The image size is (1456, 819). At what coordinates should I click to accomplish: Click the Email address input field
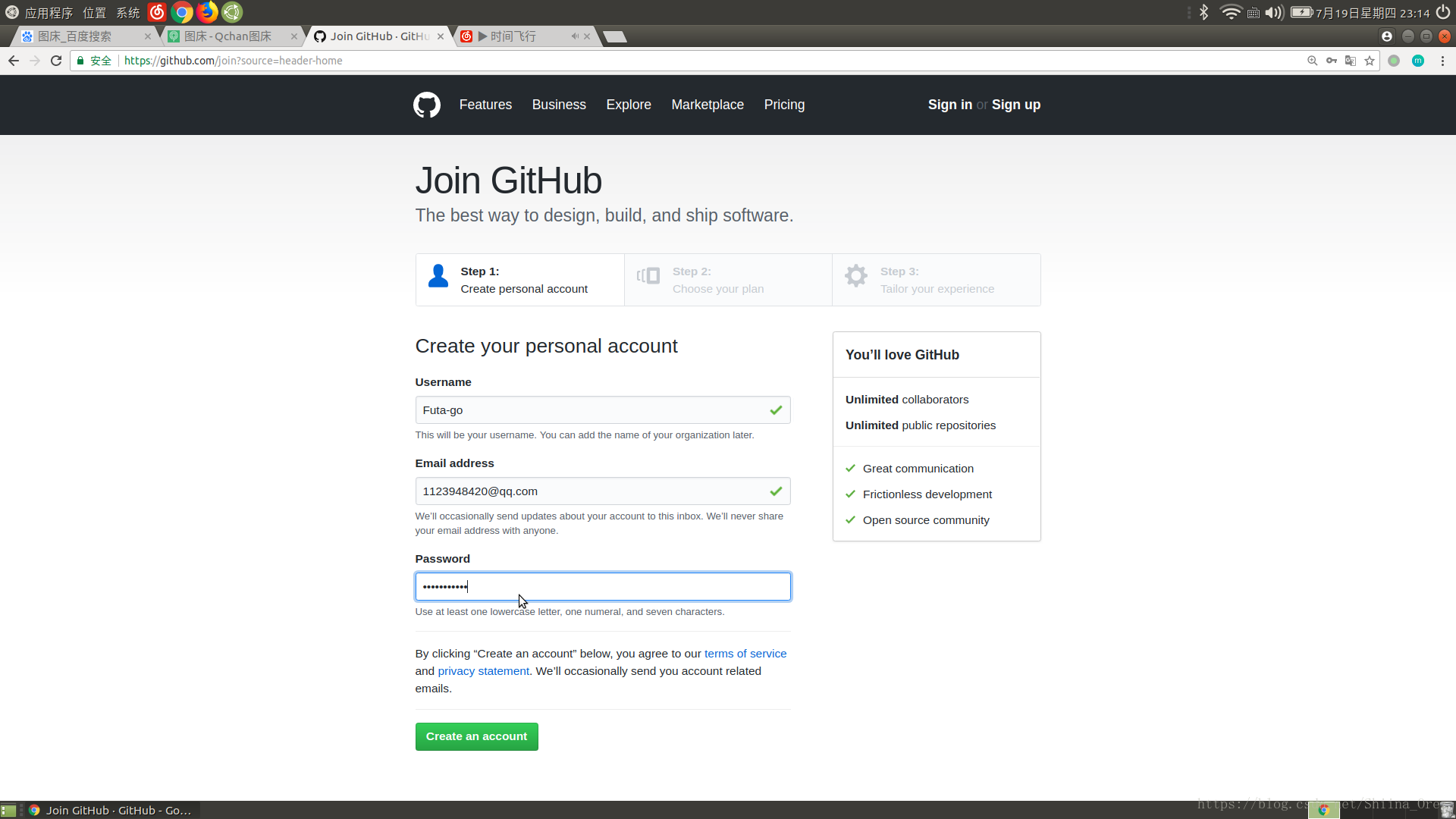point(603,491)
